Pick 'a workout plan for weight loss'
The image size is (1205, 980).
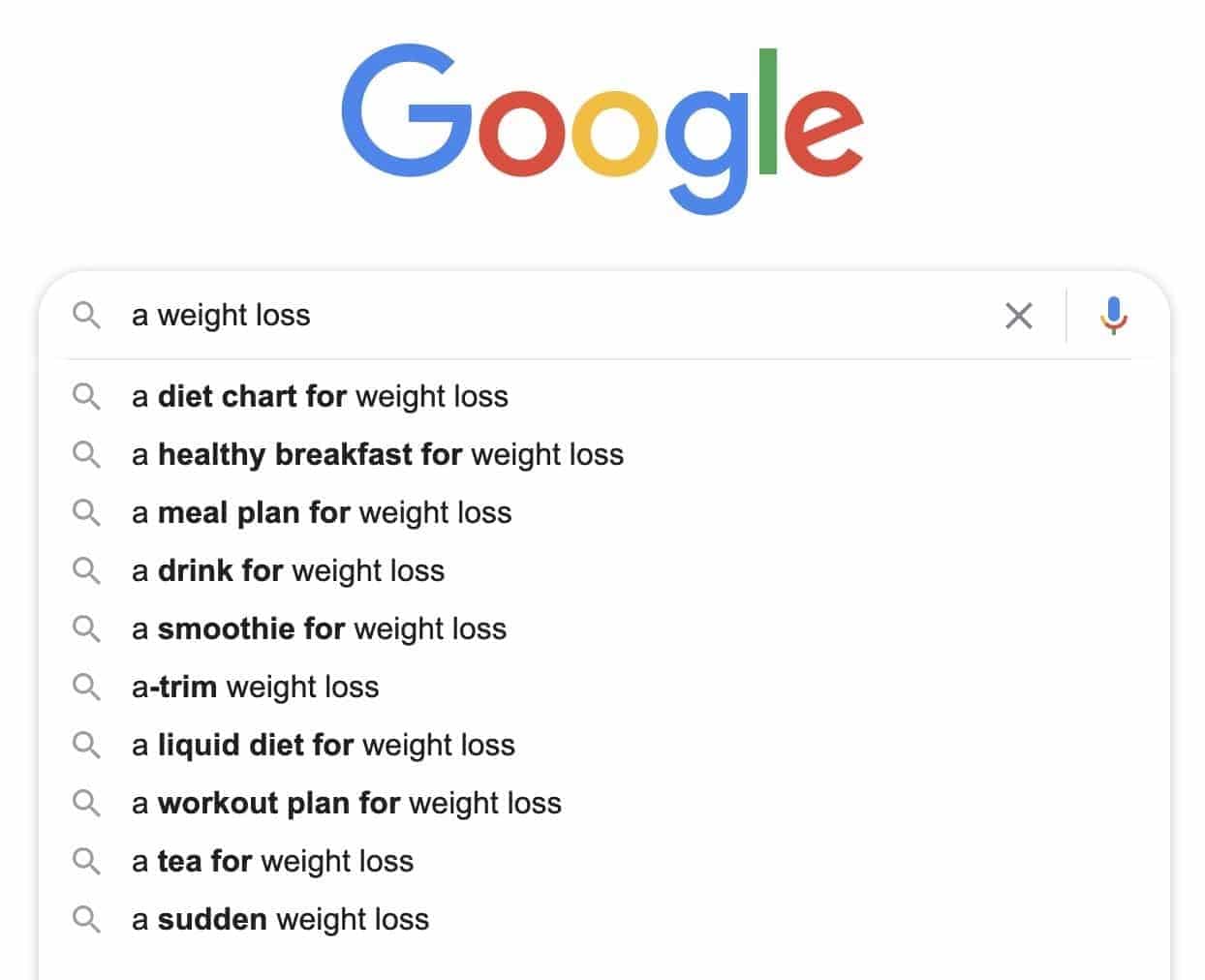(x=603, y=803)
